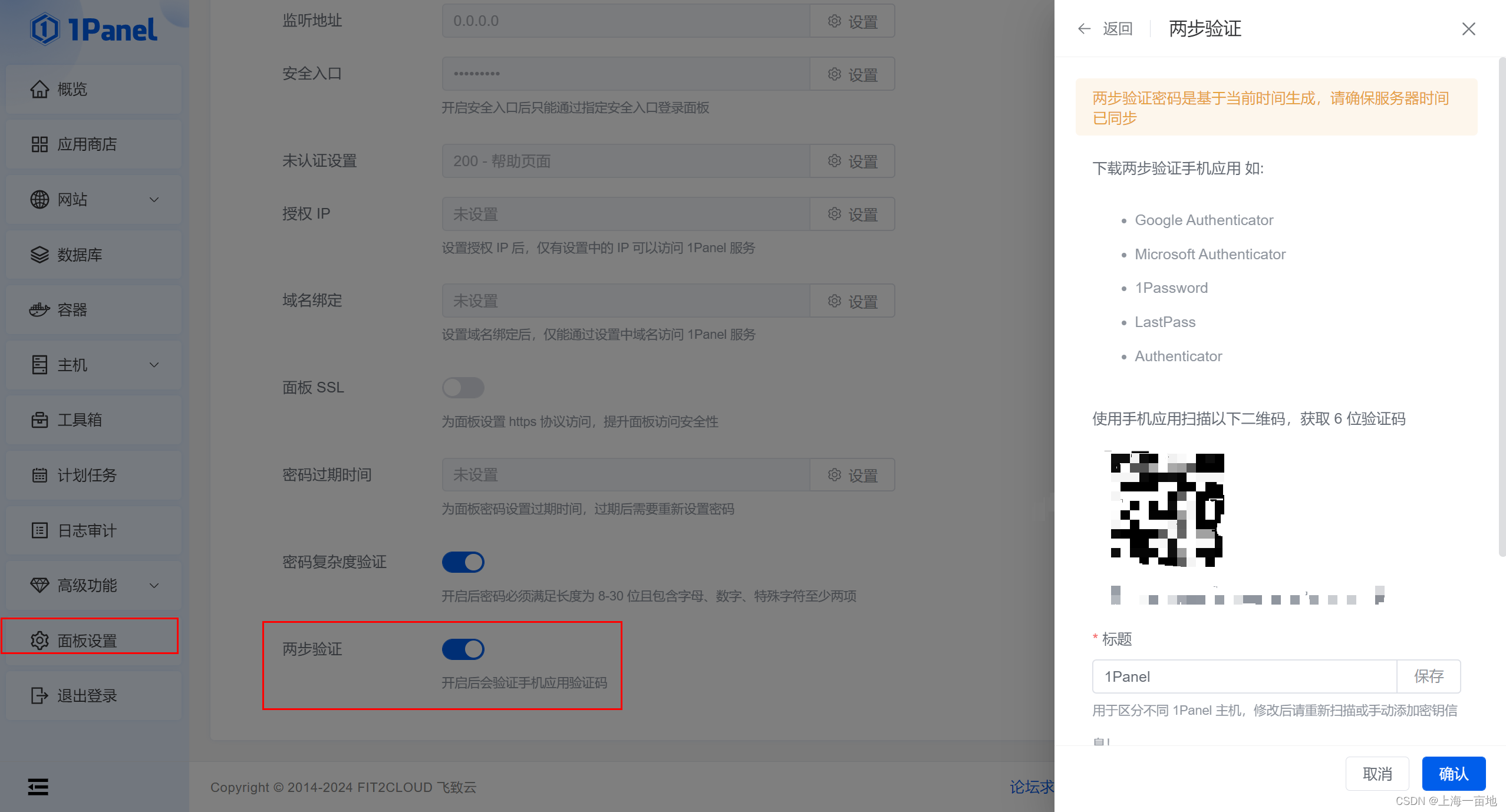The image size is (1506, 812).
Task: Click the 保存 button next to 标题
Action: (1429, 676)
